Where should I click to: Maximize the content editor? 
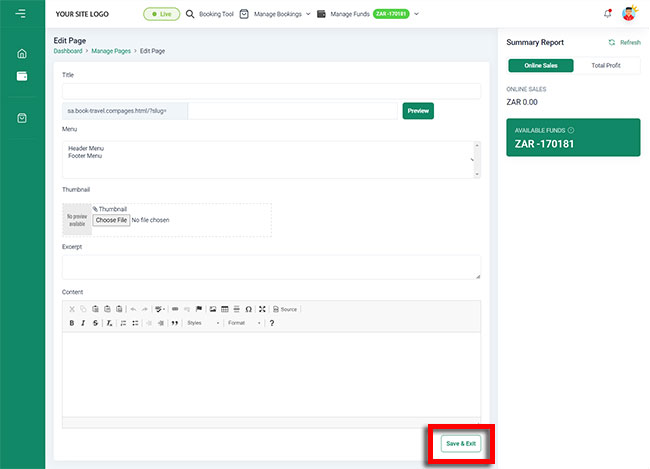tap(262, 309)
